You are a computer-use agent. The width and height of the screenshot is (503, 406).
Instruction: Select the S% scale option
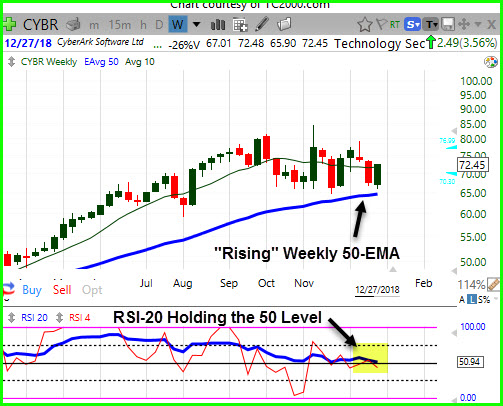484,300
